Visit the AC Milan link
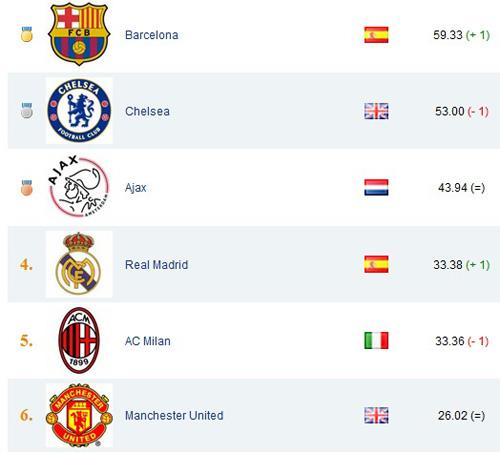Viewport: 500px width, 453px height. point(148,341)
